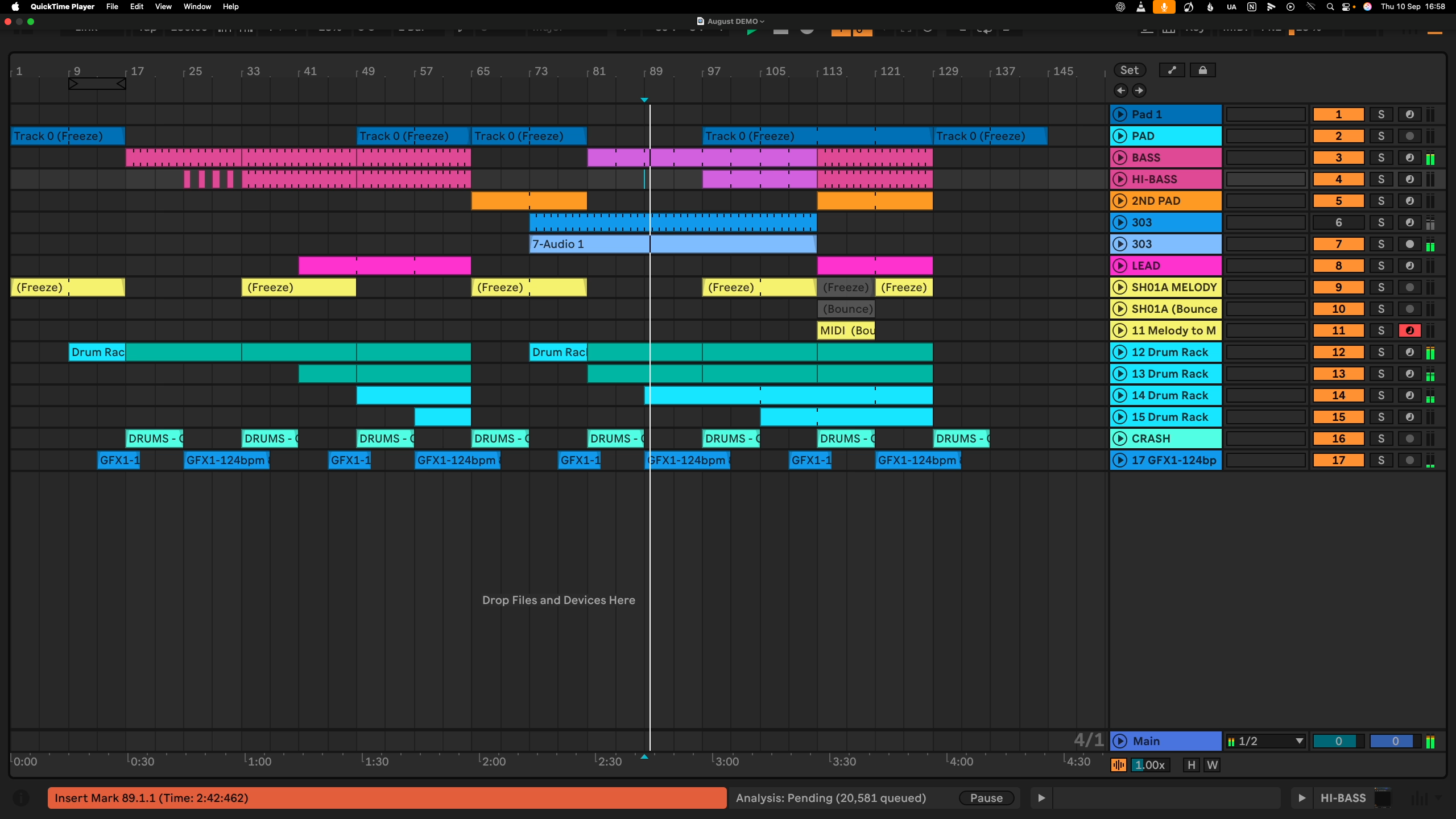Screen dimensions: 1456x819
Task: Disarm the 11 Melody to M track
Action: tap(1409, 330)
